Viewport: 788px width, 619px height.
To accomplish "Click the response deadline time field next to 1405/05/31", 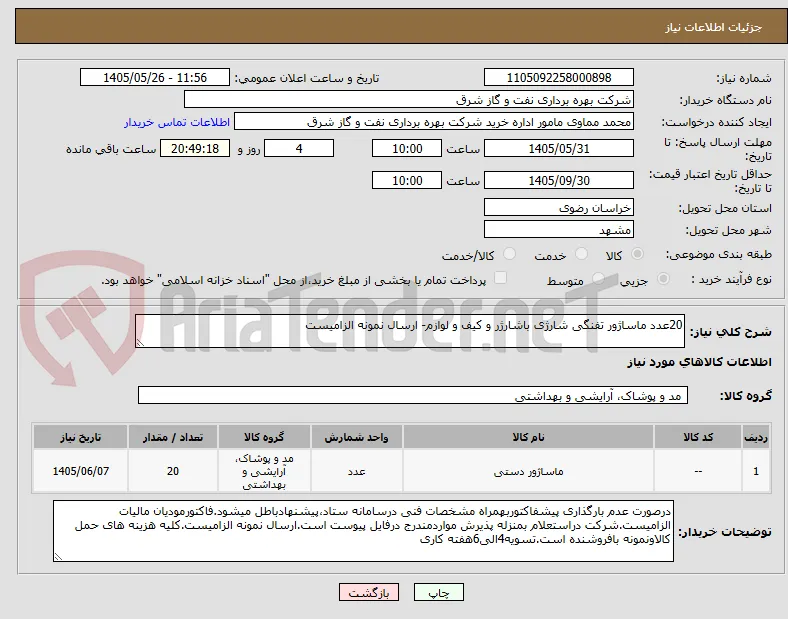I will pyautogui.click(x=407, y=149).
